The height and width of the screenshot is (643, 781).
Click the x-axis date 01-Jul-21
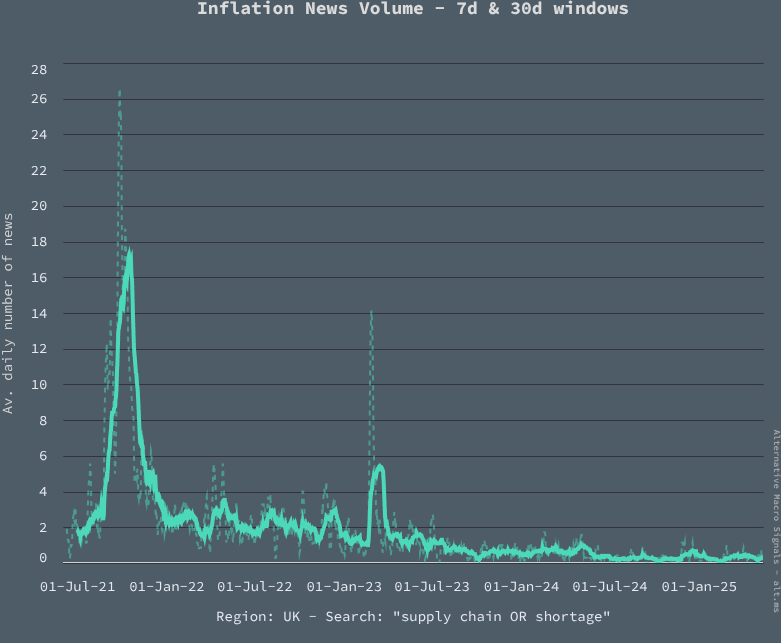pyautogui.click(x=77, y=587)
